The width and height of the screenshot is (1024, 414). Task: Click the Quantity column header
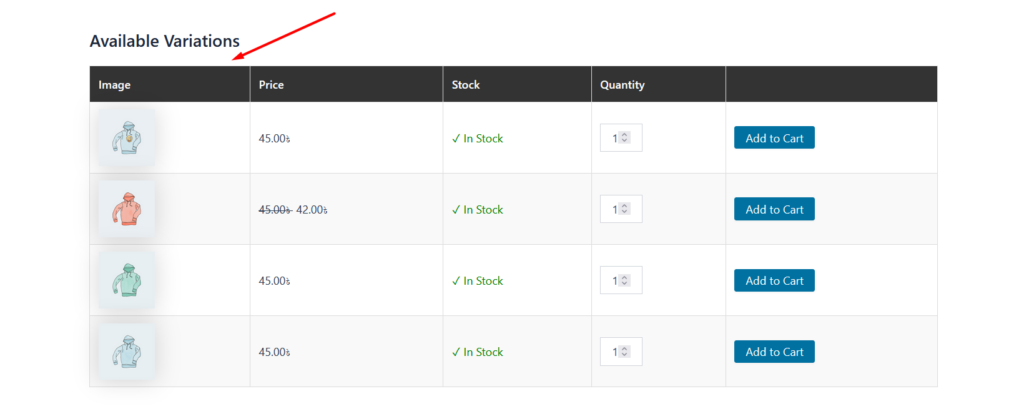622,85
